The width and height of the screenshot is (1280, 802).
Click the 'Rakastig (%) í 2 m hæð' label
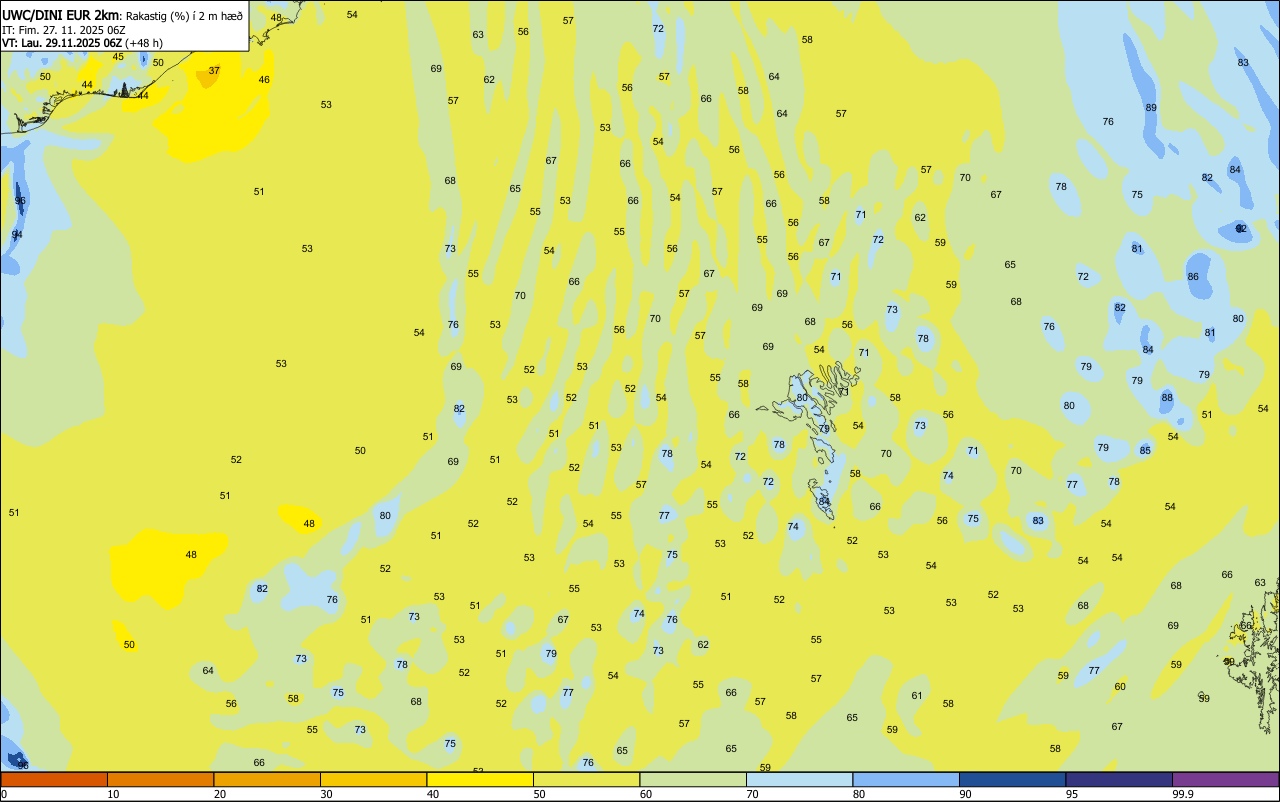click(183, 15)
